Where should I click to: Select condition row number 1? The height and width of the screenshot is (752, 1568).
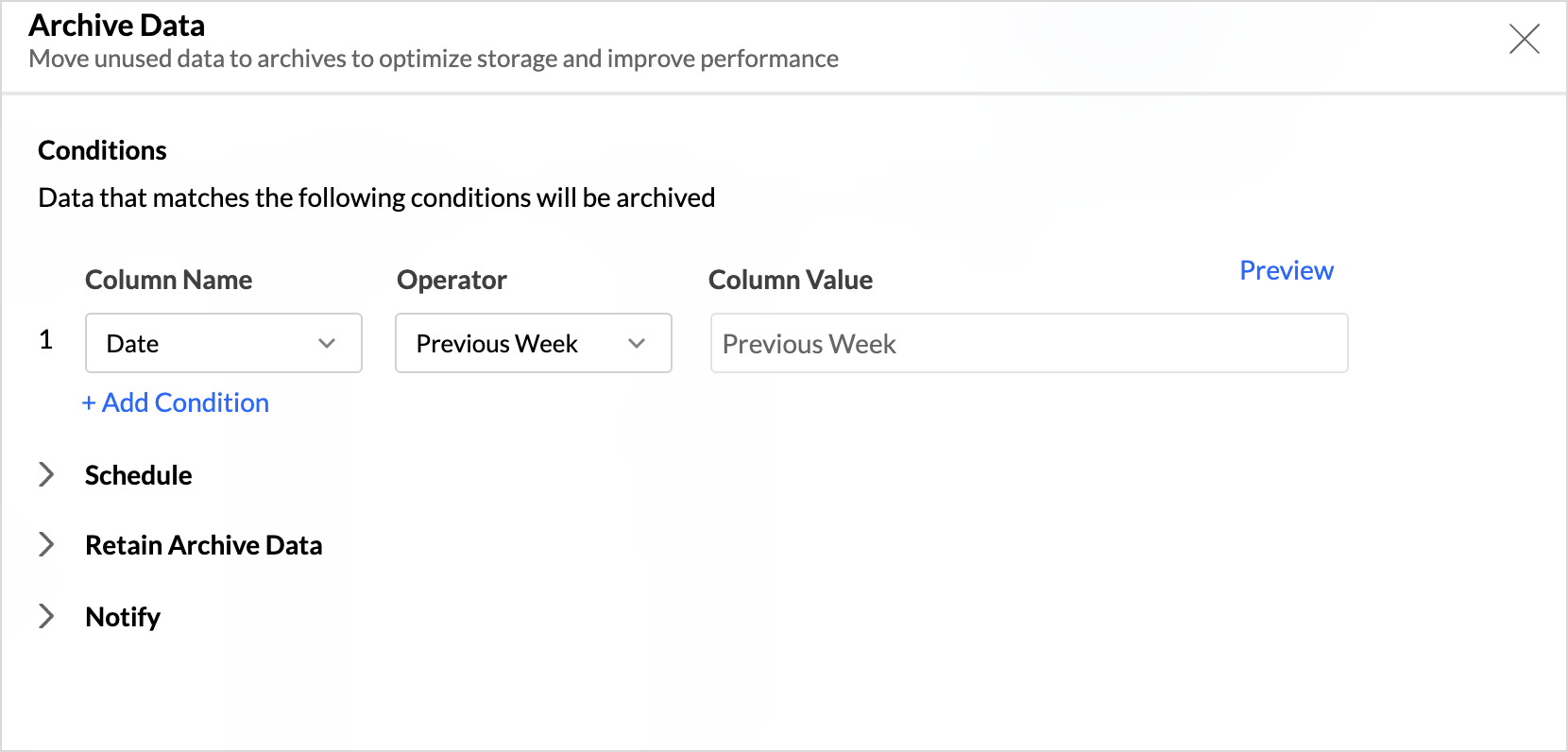(x=45, y=340)
